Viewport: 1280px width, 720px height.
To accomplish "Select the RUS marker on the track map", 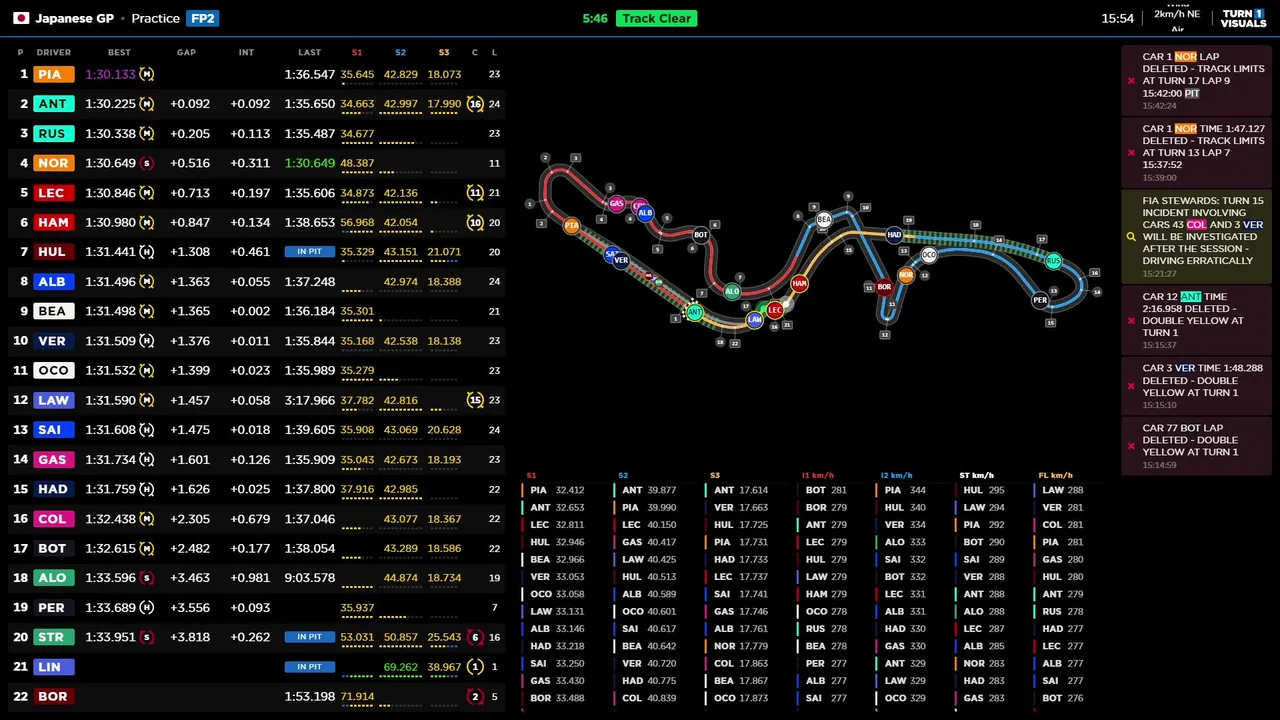I will (1053, 261).
